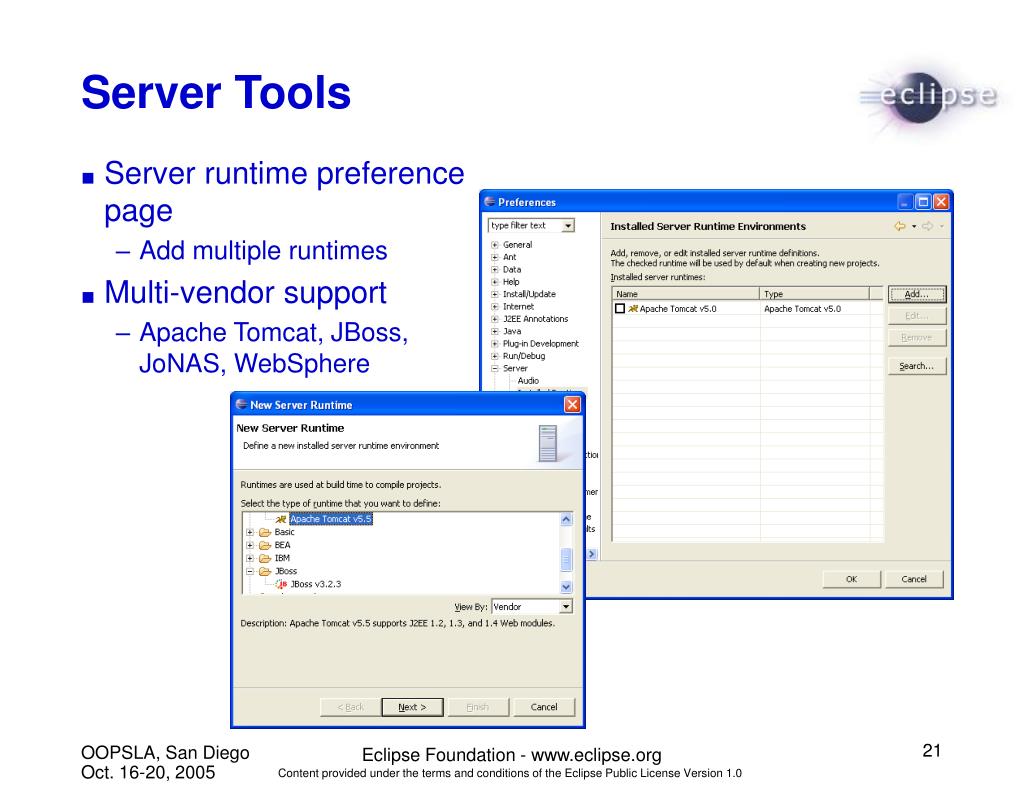Expand the Install/Update preferences node
This screenshot has width=1024, height=791.
coord(495,295)
